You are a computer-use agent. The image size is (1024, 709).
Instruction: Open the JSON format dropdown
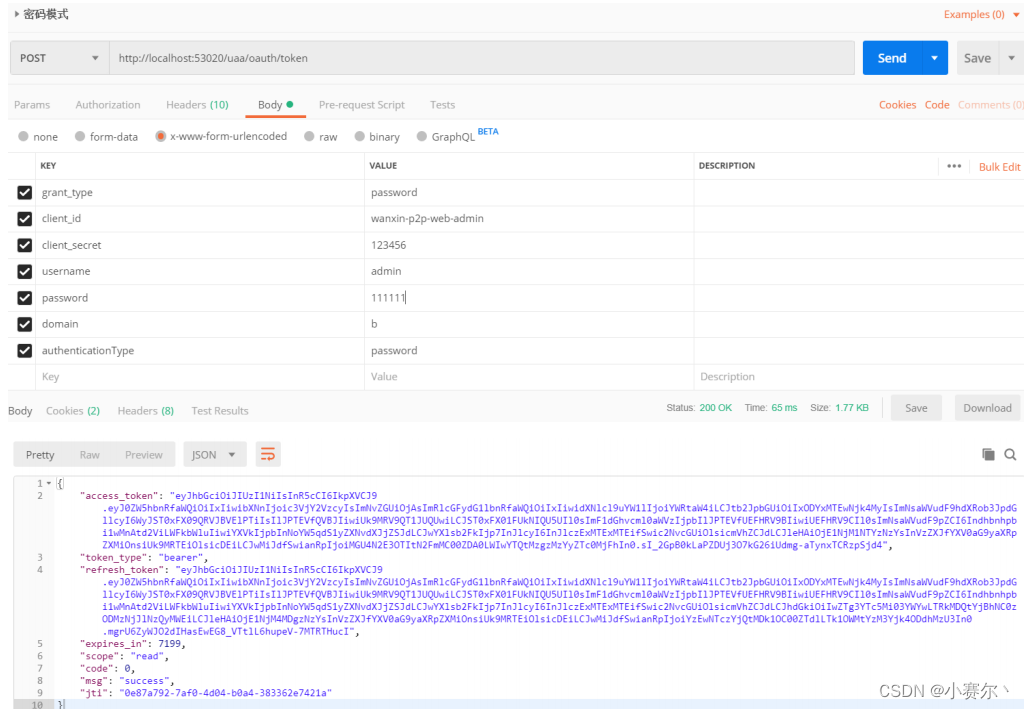pos(215,454)
